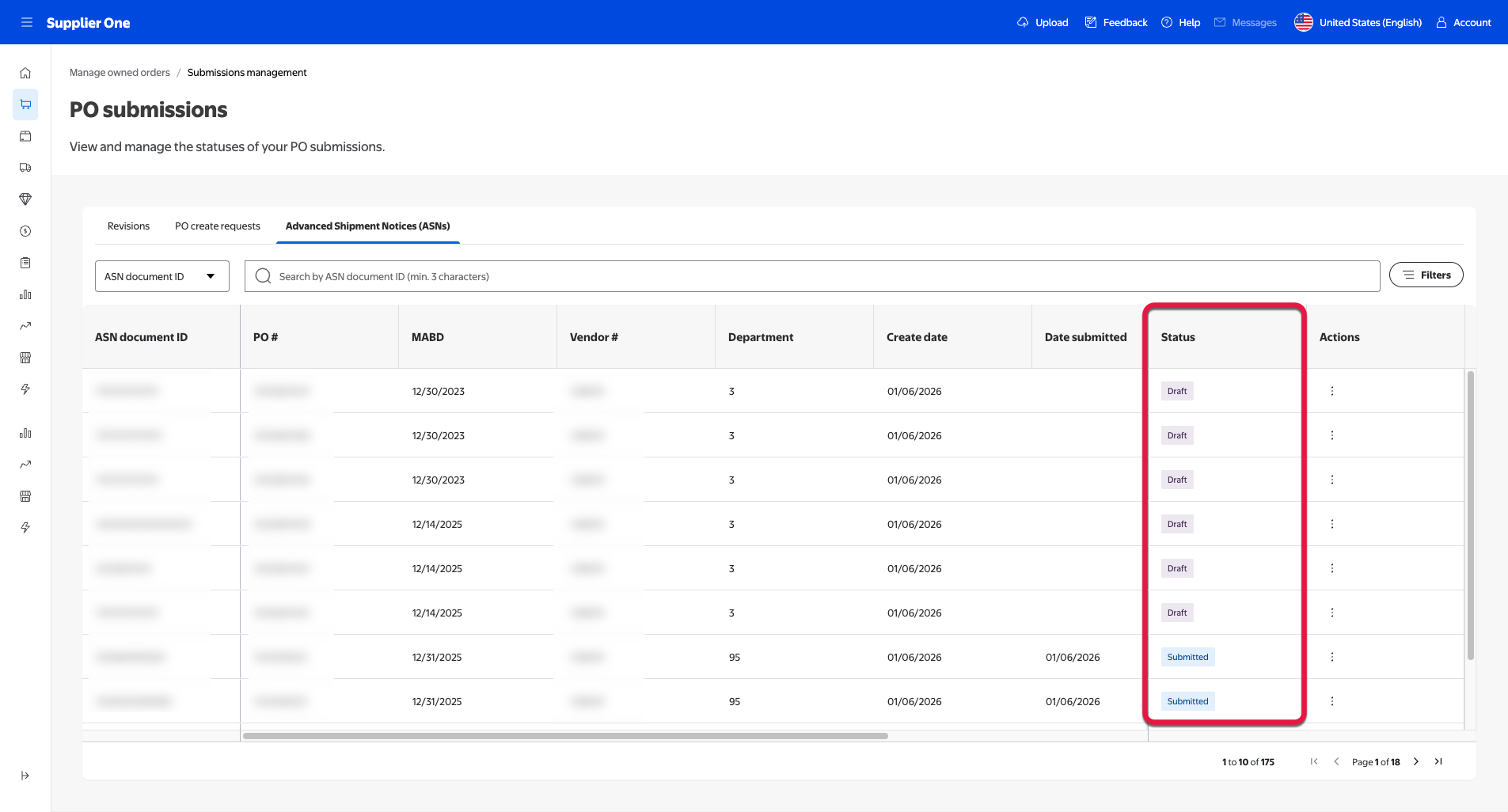Go to Home via sidebar house icon
The image size is (1508, 812).
pyautogui.click(x=25, y=73)
